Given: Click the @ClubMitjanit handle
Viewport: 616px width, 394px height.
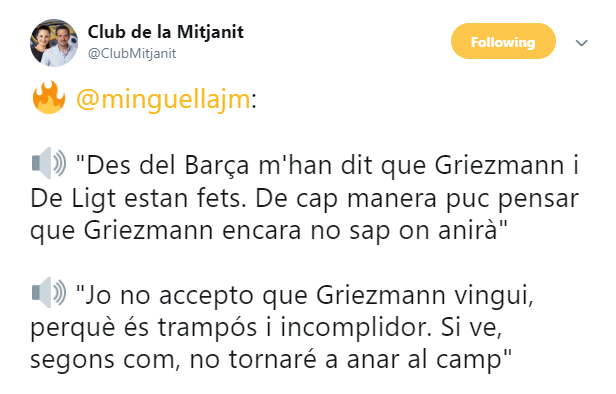Looking at the screenshot, I should [132, 53].
